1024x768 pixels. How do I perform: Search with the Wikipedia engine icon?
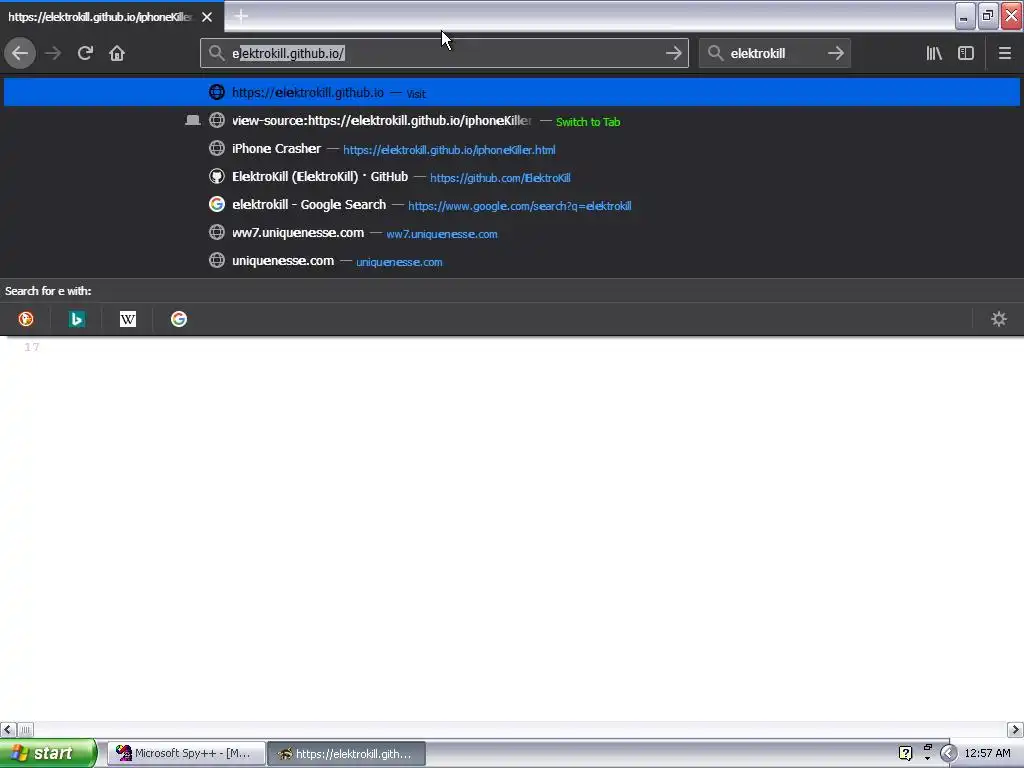(128, 319)
